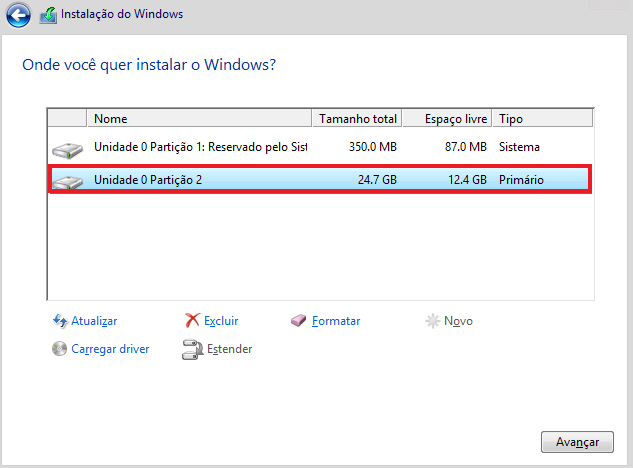Delete the partition using Excluir link
Viewport: 633px width, 468px height.
coord(221,321)
